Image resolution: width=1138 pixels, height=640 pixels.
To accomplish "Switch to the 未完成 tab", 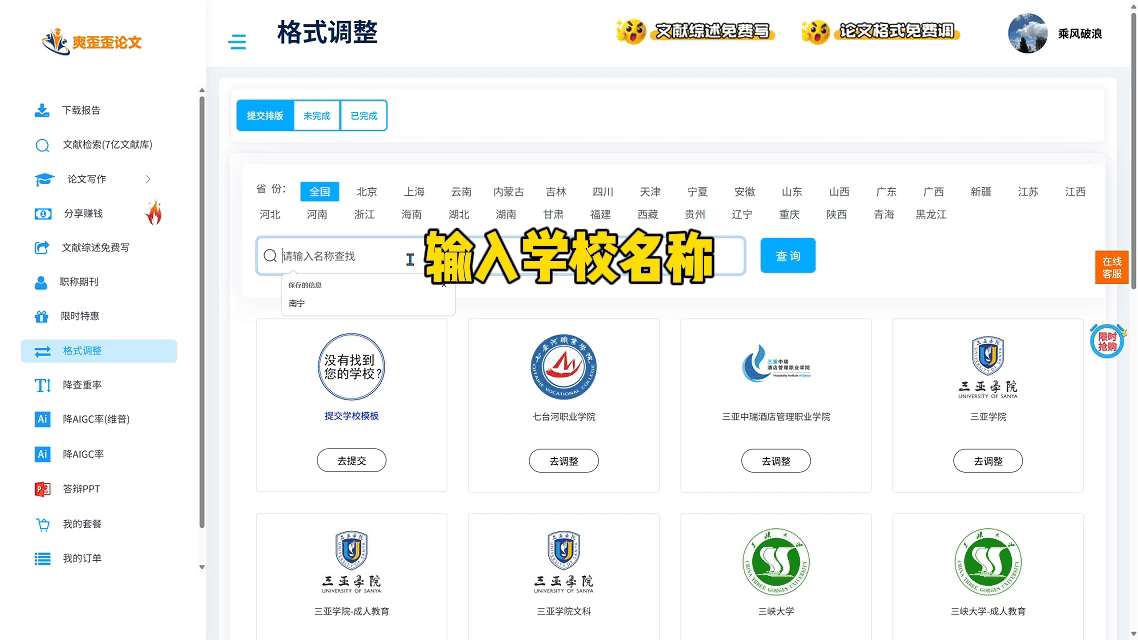I will coord(317,116).
